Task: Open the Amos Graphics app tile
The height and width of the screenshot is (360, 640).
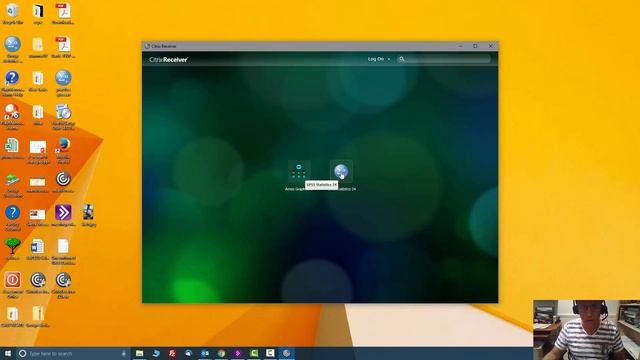Action: click(x=299, y=171)
